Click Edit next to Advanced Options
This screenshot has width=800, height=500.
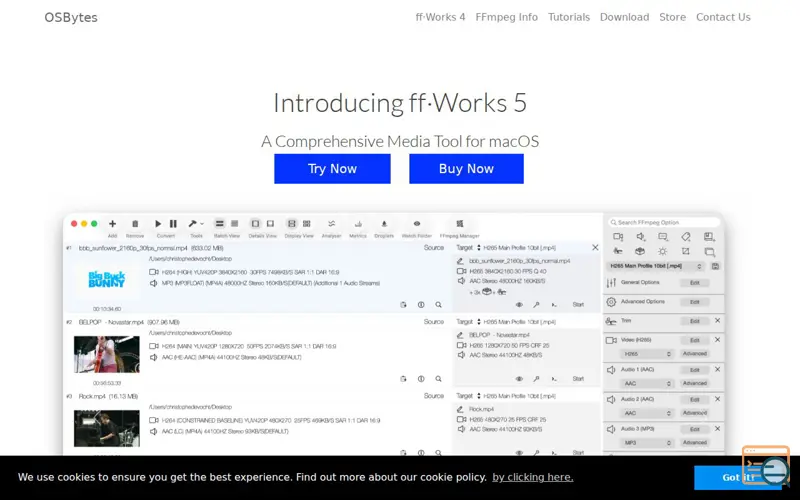point(694,302)
